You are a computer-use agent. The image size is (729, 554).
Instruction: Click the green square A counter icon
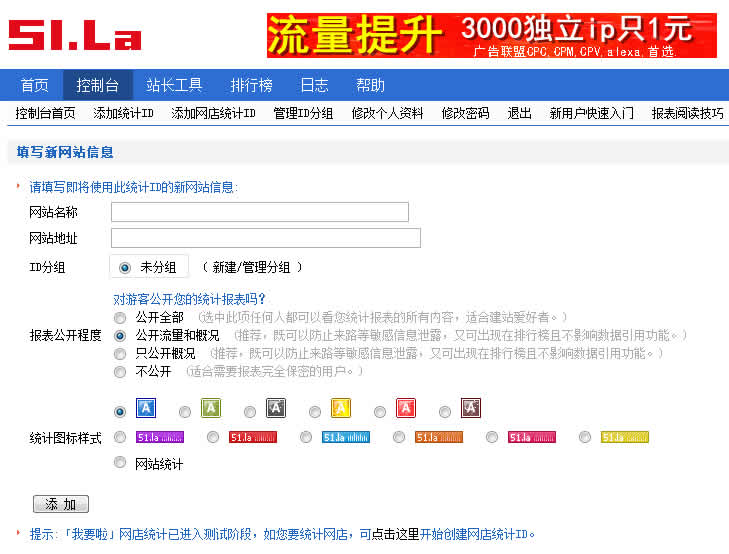pyautogui.click(x=211, y=408)
